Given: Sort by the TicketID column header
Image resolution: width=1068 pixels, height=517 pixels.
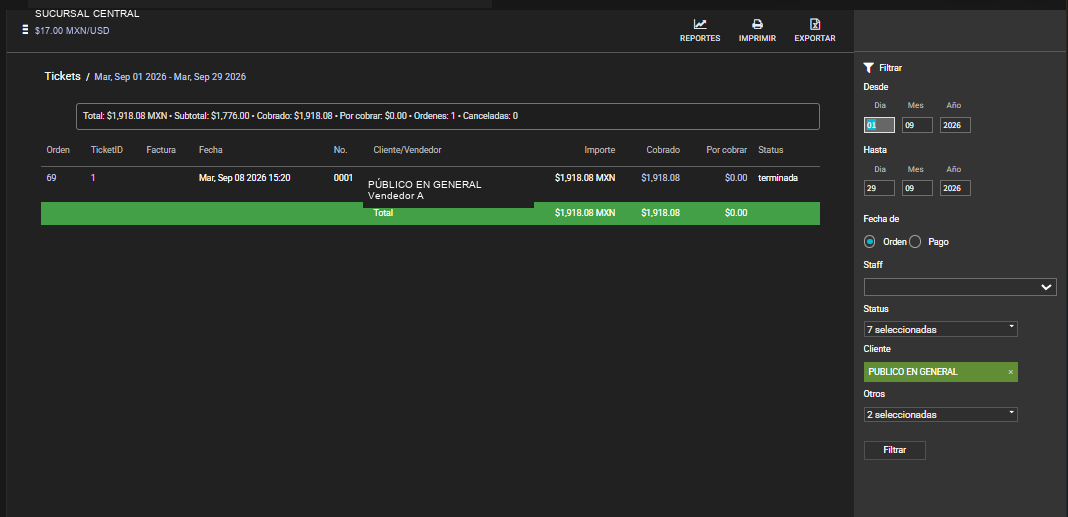Looking at the screenshot, I should pos(107,150).
